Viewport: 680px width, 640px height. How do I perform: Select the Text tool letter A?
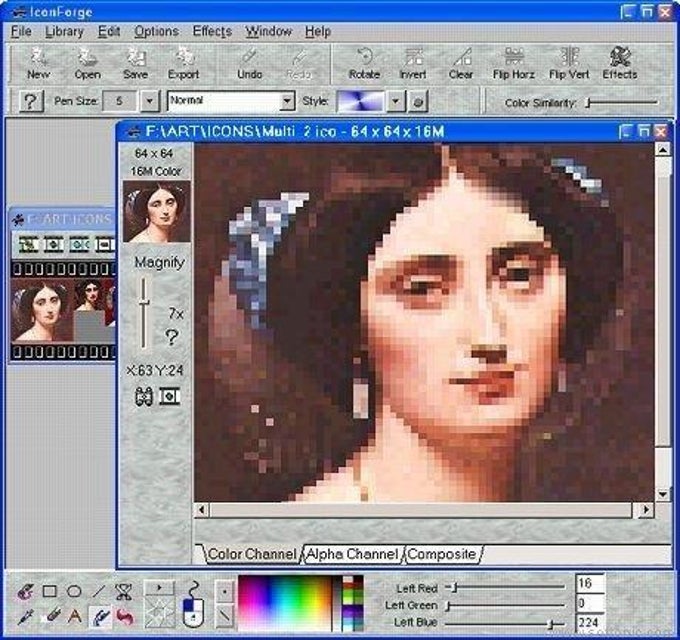click(x=75, y=616)
